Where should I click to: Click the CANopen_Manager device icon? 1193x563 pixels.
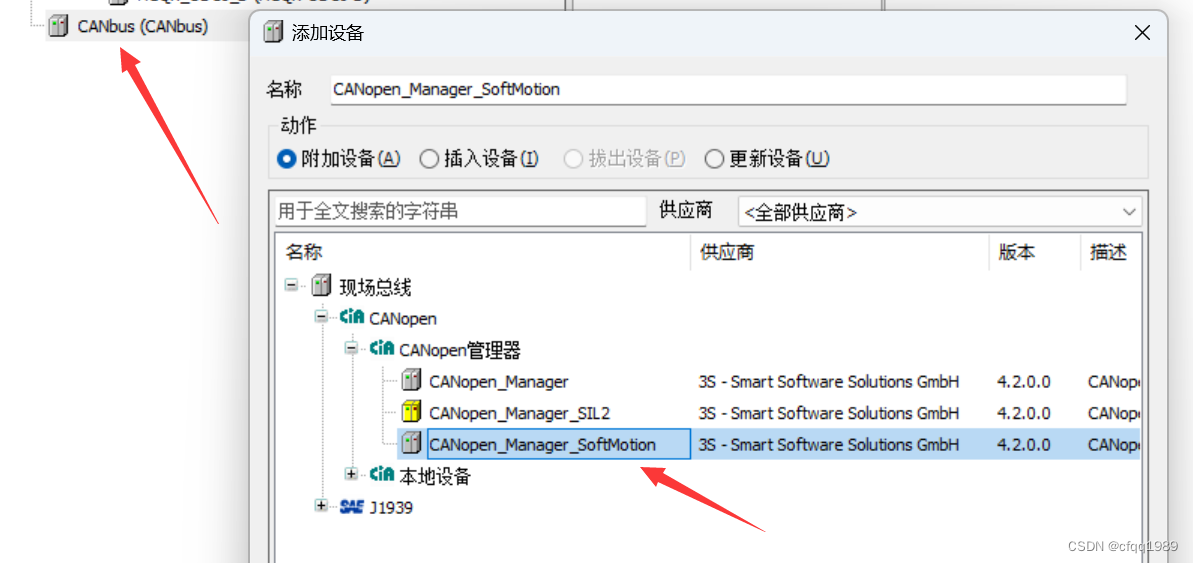click(411, 380)
